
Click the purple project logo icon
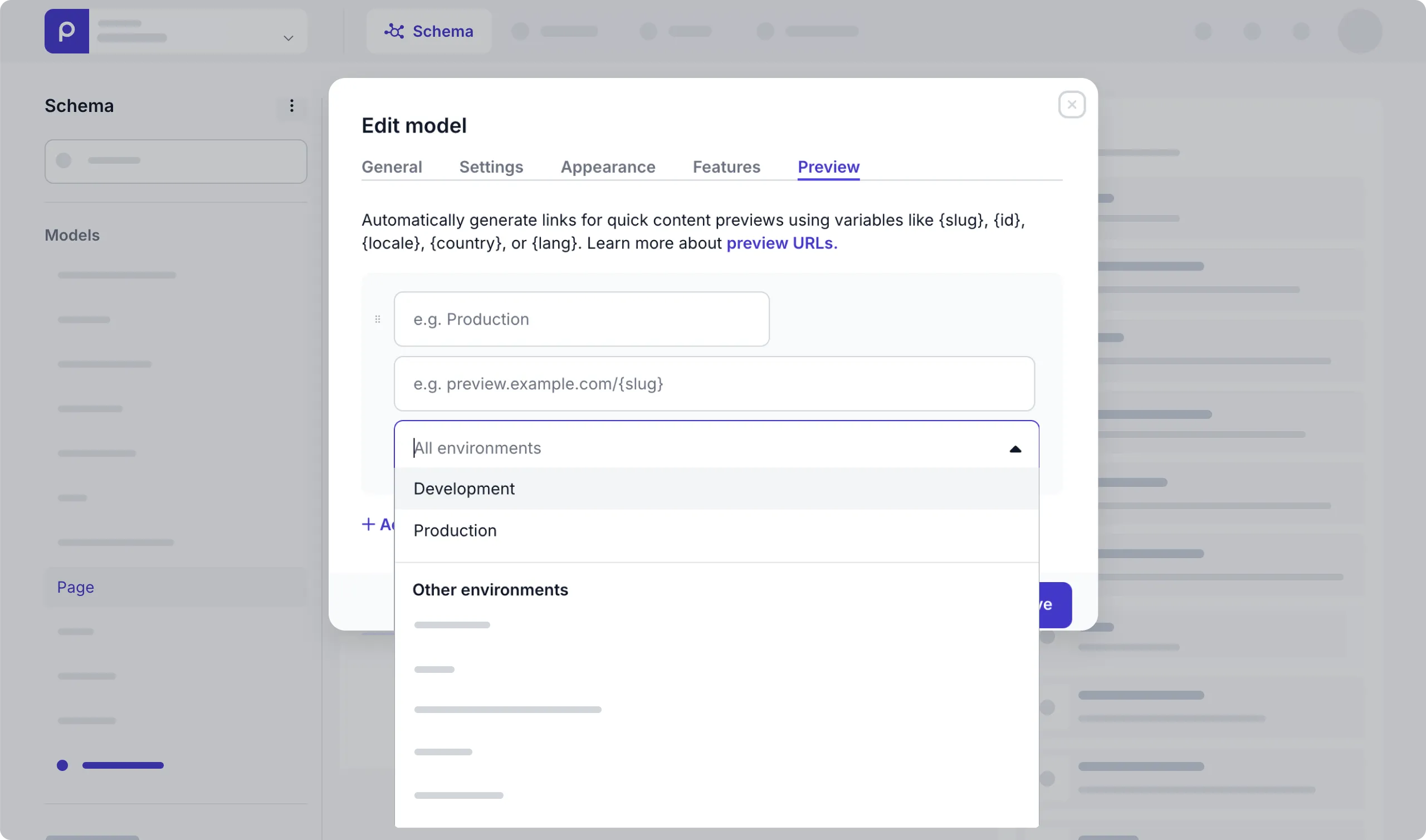(x=67, y=31)
